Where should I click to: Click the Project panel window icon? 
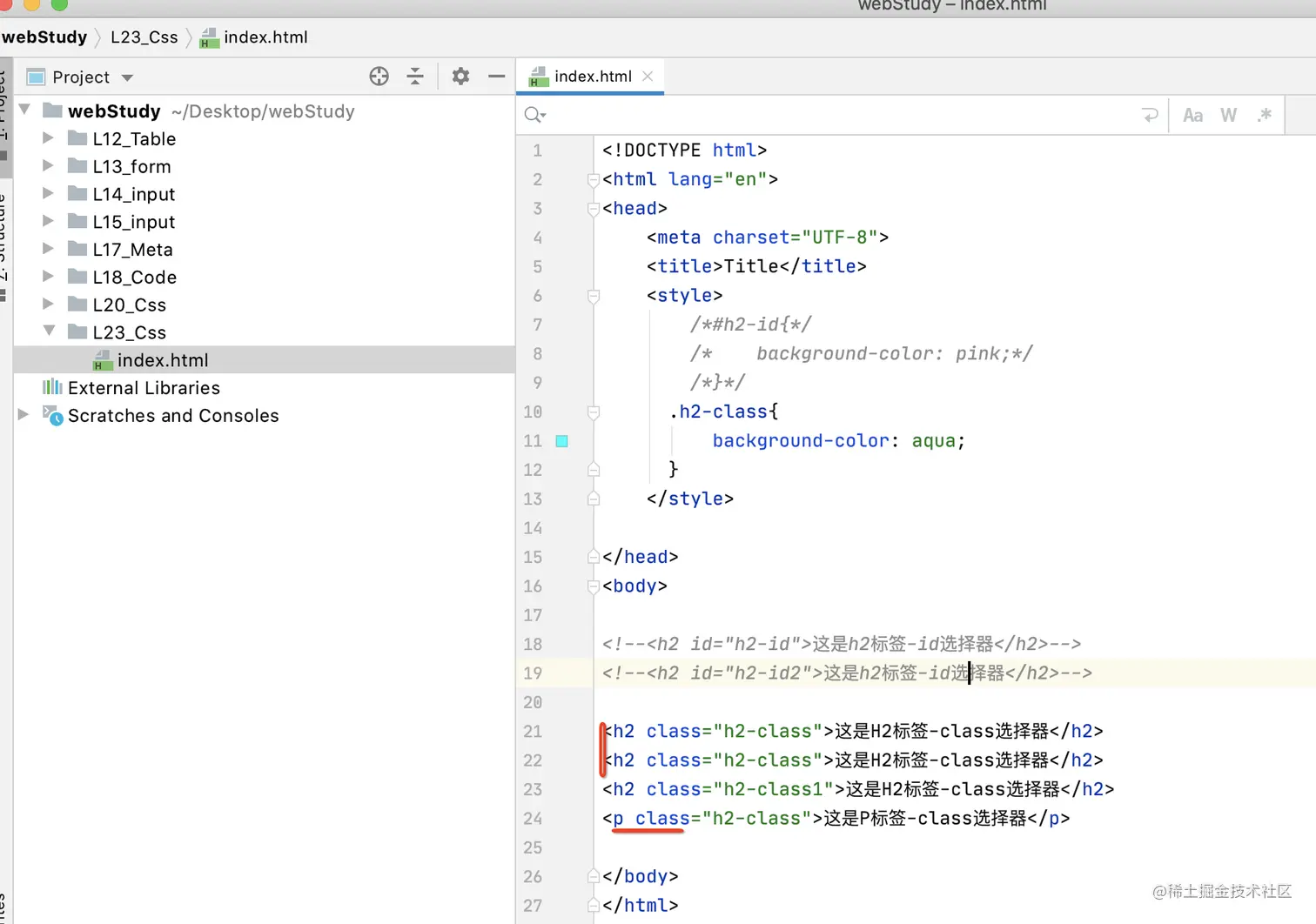[x=36, y=77]
